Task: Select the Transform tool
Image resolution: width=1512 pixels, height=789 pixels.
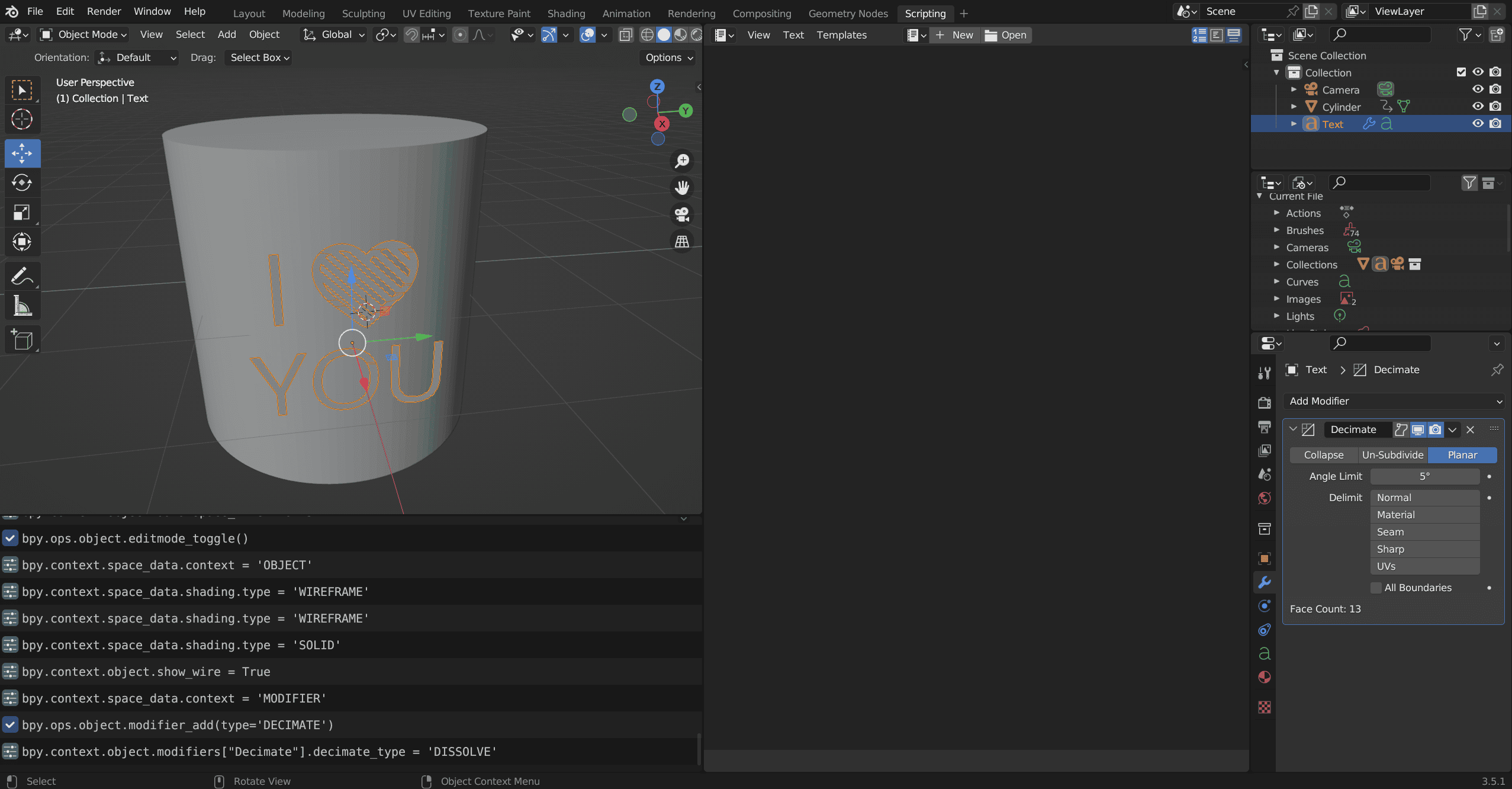Action: (x=22, y=242)
